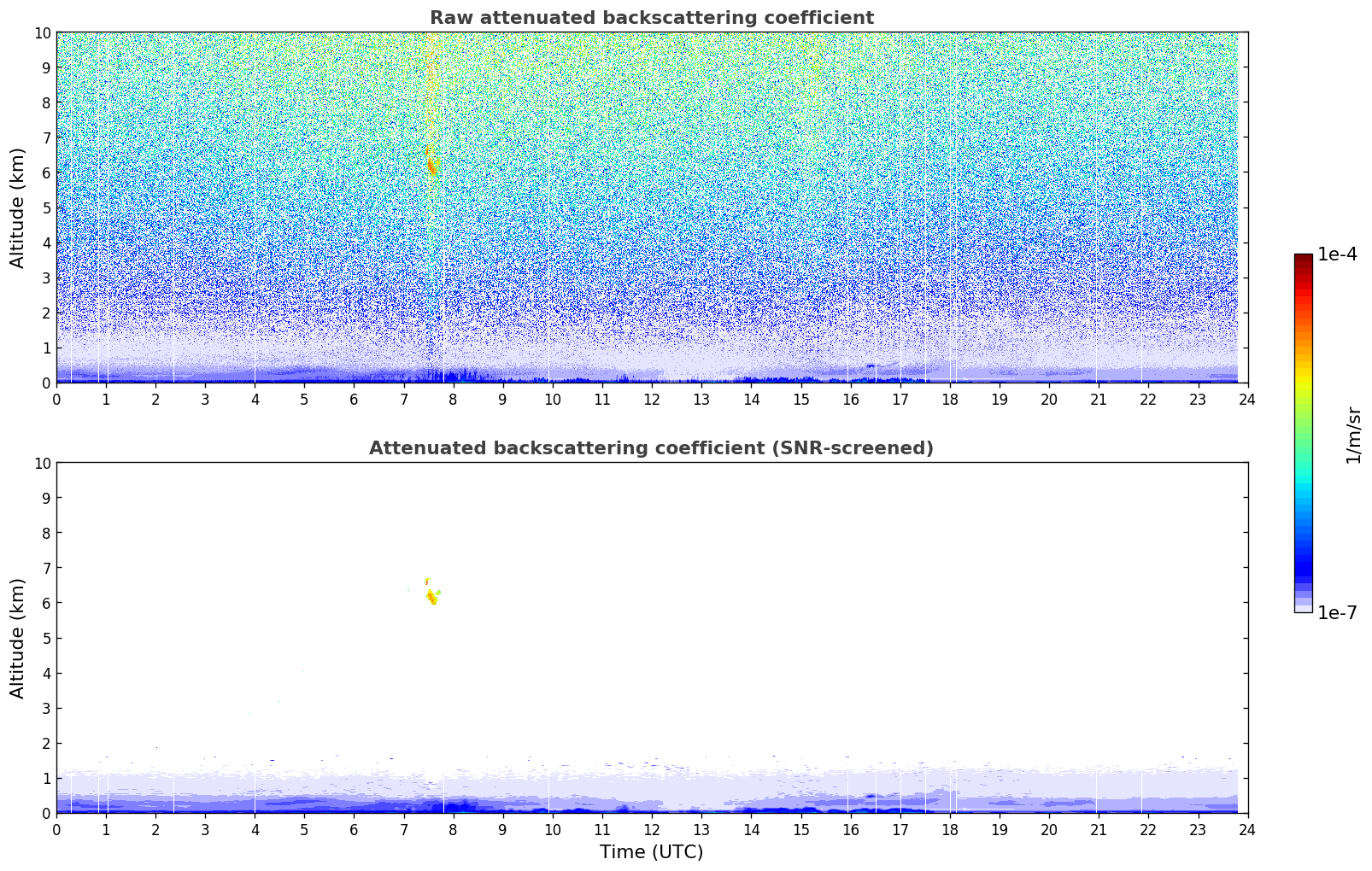Click time tick "9" under the raw plot

[503, 399]
